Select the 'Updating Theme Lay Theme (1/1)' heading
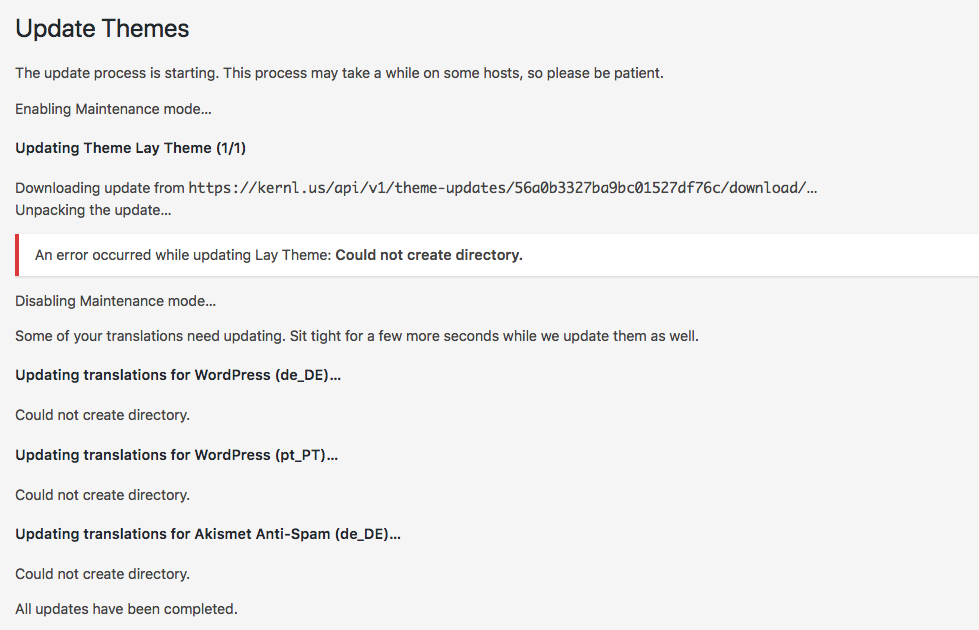The image size is (979, 630). (130, 148)
